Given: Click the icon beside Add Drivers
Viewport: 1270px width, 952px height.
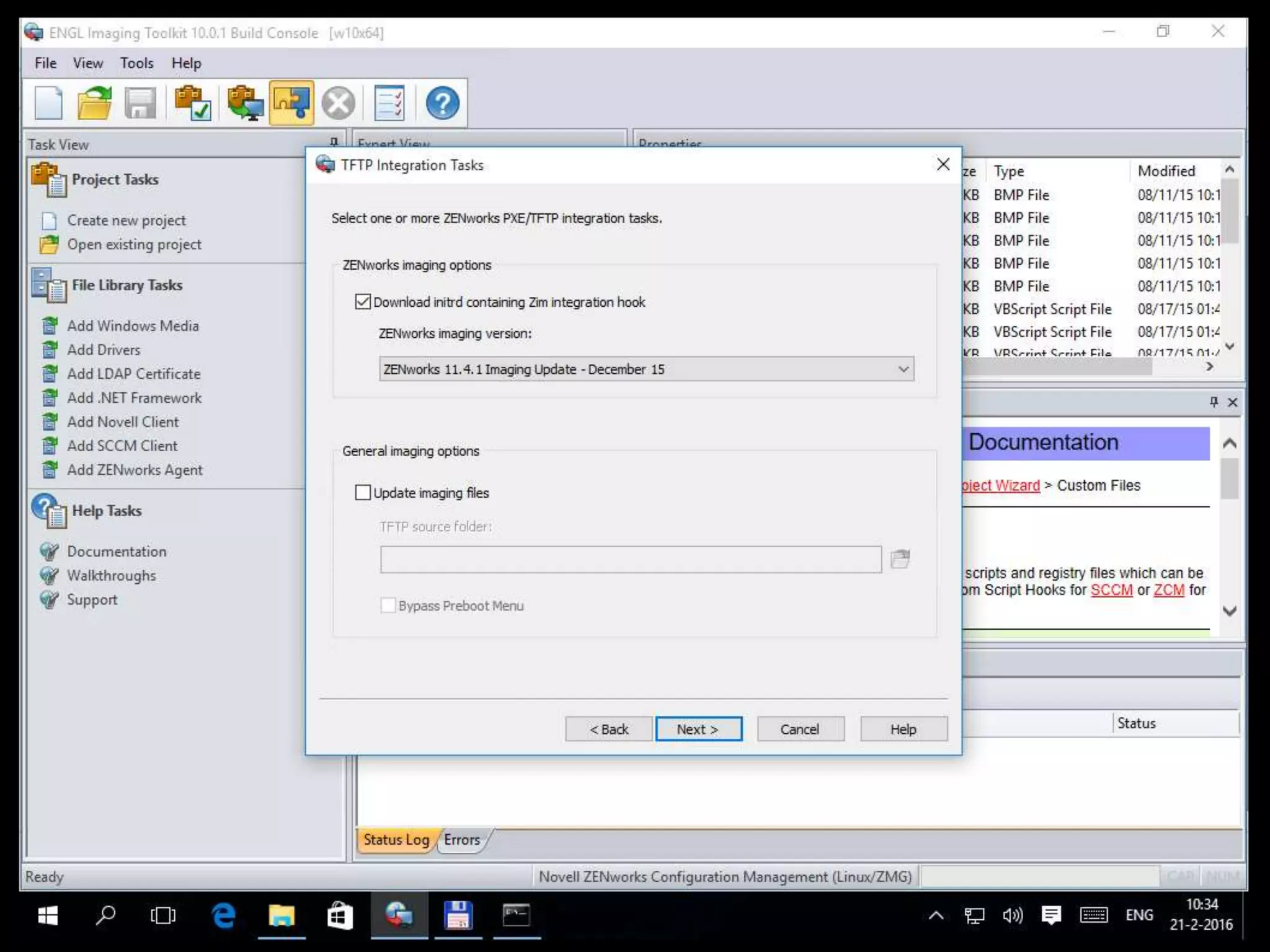Looking at the screenshot, I should click(50, 350).
